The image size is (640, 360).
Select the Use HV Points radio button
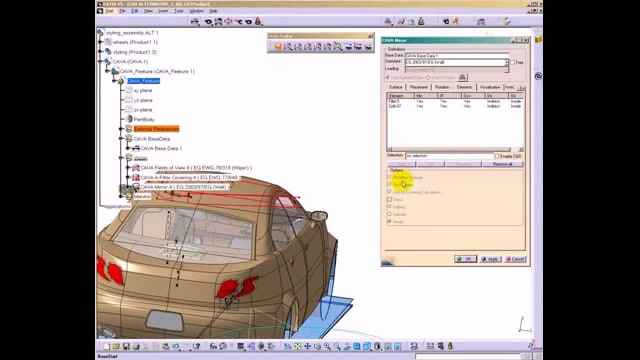[x=428, y=78]
